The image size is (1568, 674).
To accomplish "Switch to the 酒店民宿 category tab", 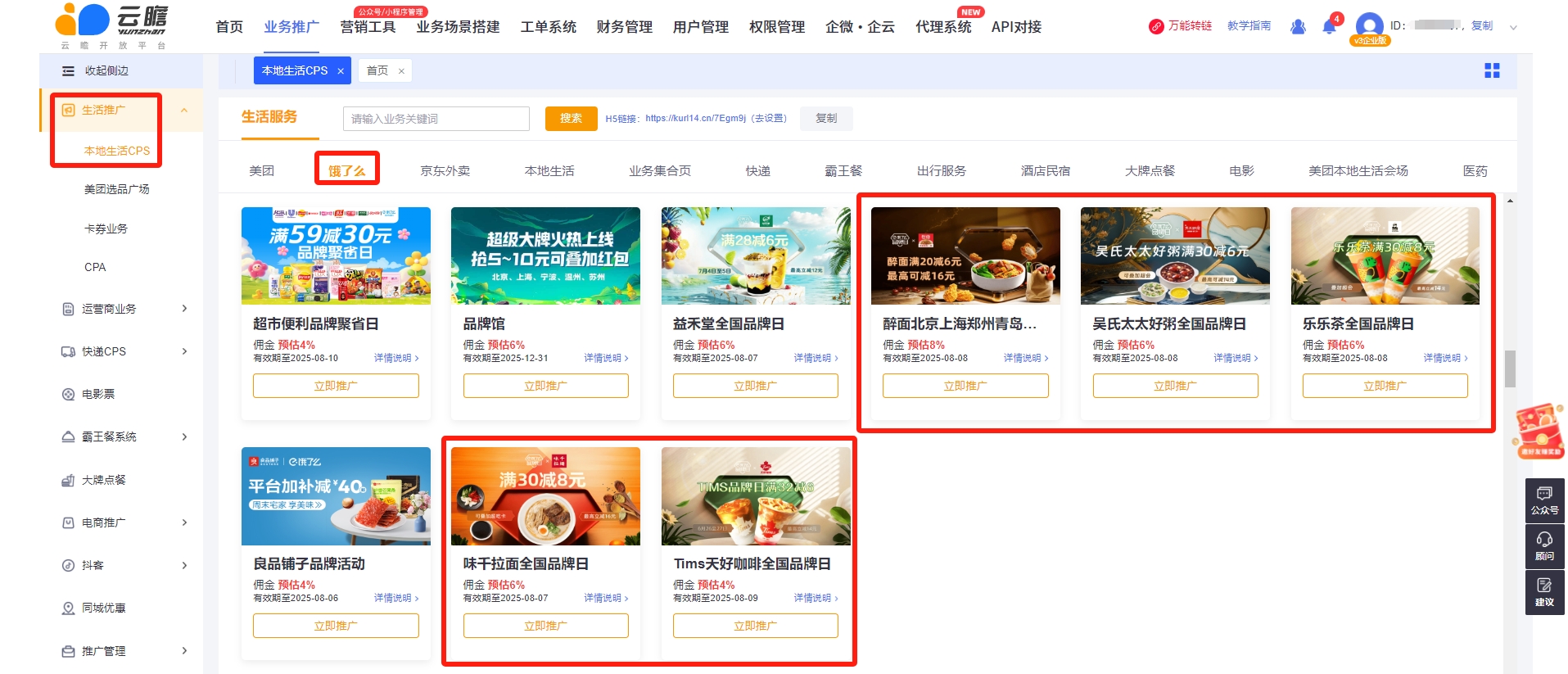I will click(x=1046, y=170).
